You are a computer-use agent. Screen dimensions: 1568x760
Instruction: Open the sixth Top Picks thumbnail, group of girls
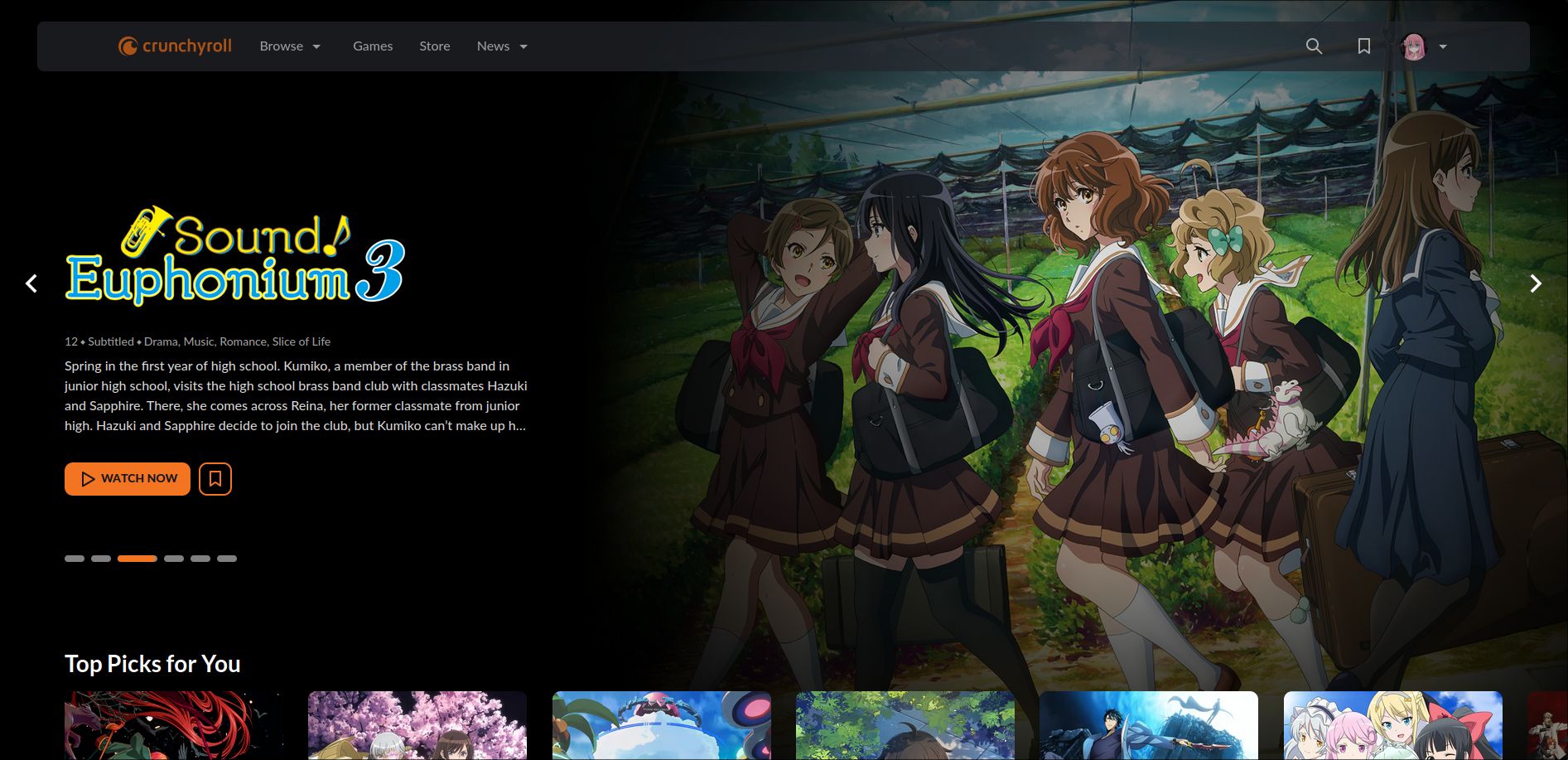pos(1393,726)
